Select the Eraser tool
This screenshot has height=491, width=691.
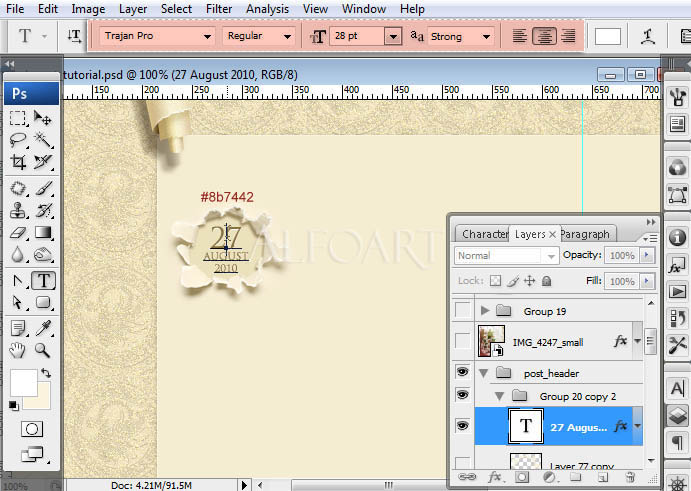(18, 233)
